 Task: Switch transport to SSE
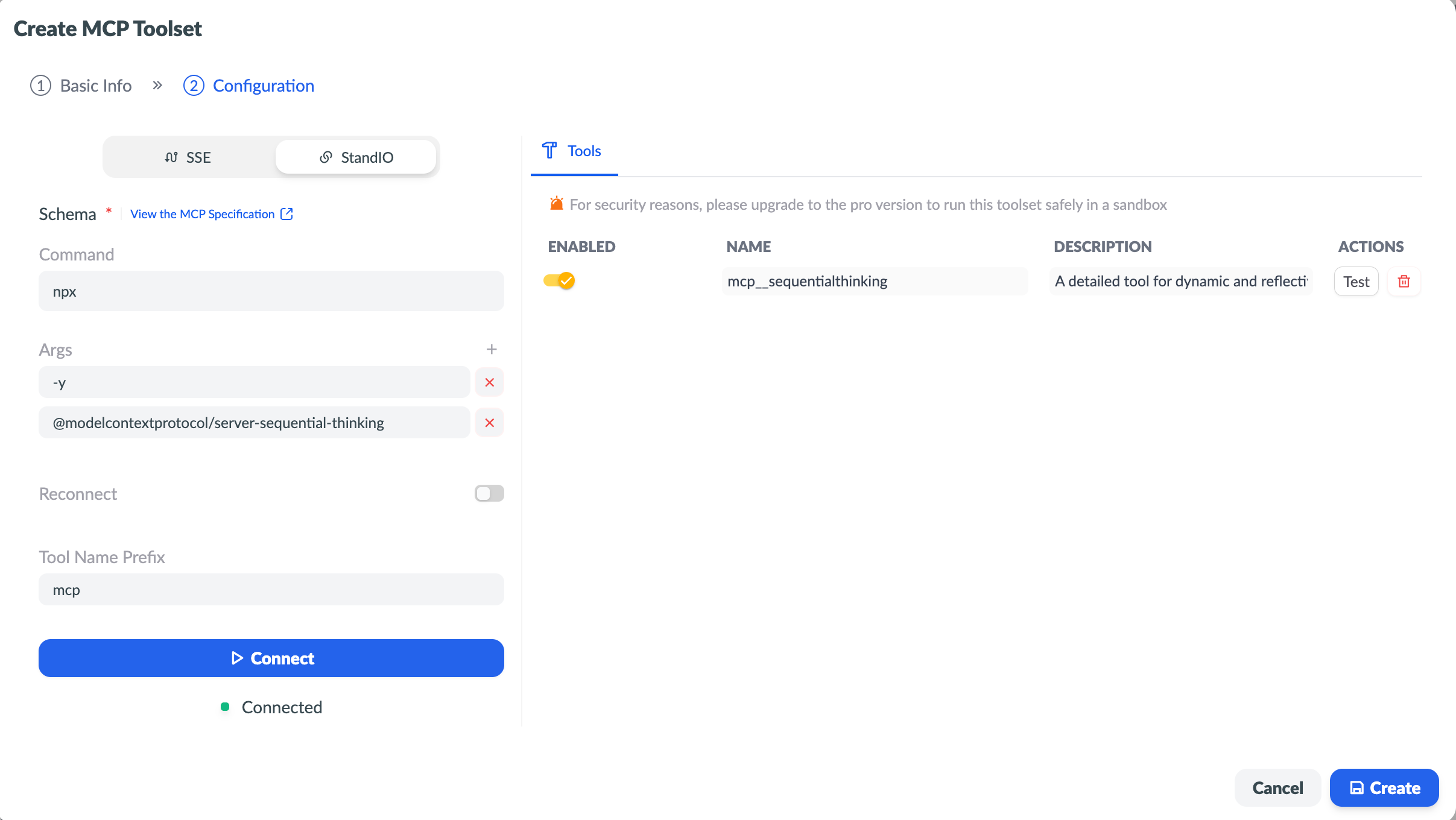point(188,157)
